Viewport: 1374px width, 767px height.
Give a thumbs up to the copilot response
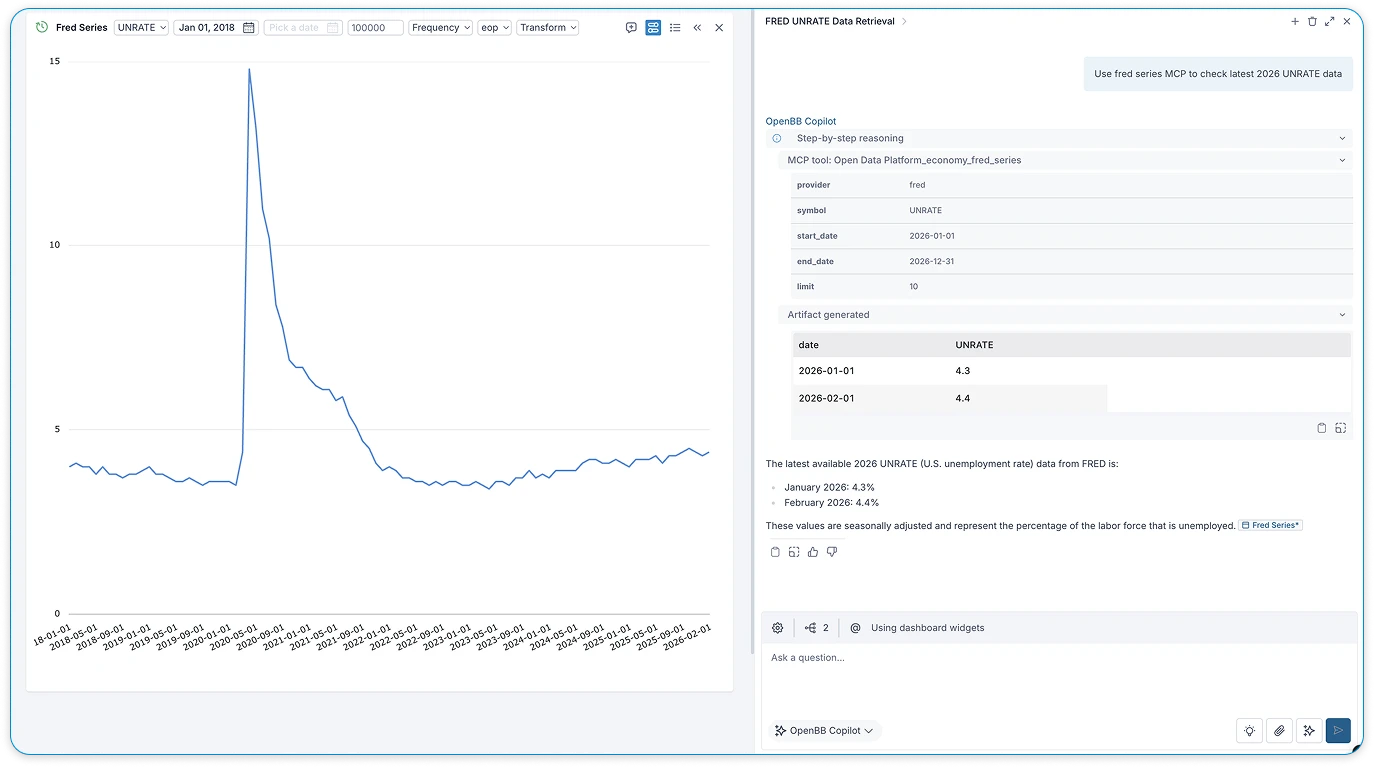click(813, 551)
